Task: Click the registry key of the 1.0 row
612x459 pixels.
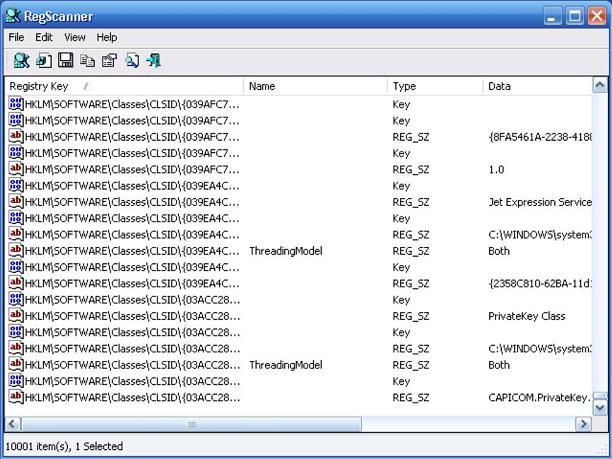Action: [132, 170]
